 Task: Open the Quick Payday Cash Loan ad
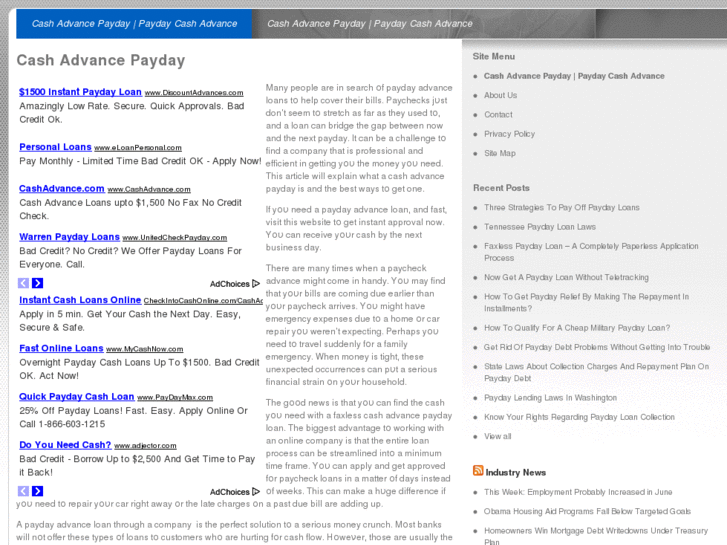77,397
